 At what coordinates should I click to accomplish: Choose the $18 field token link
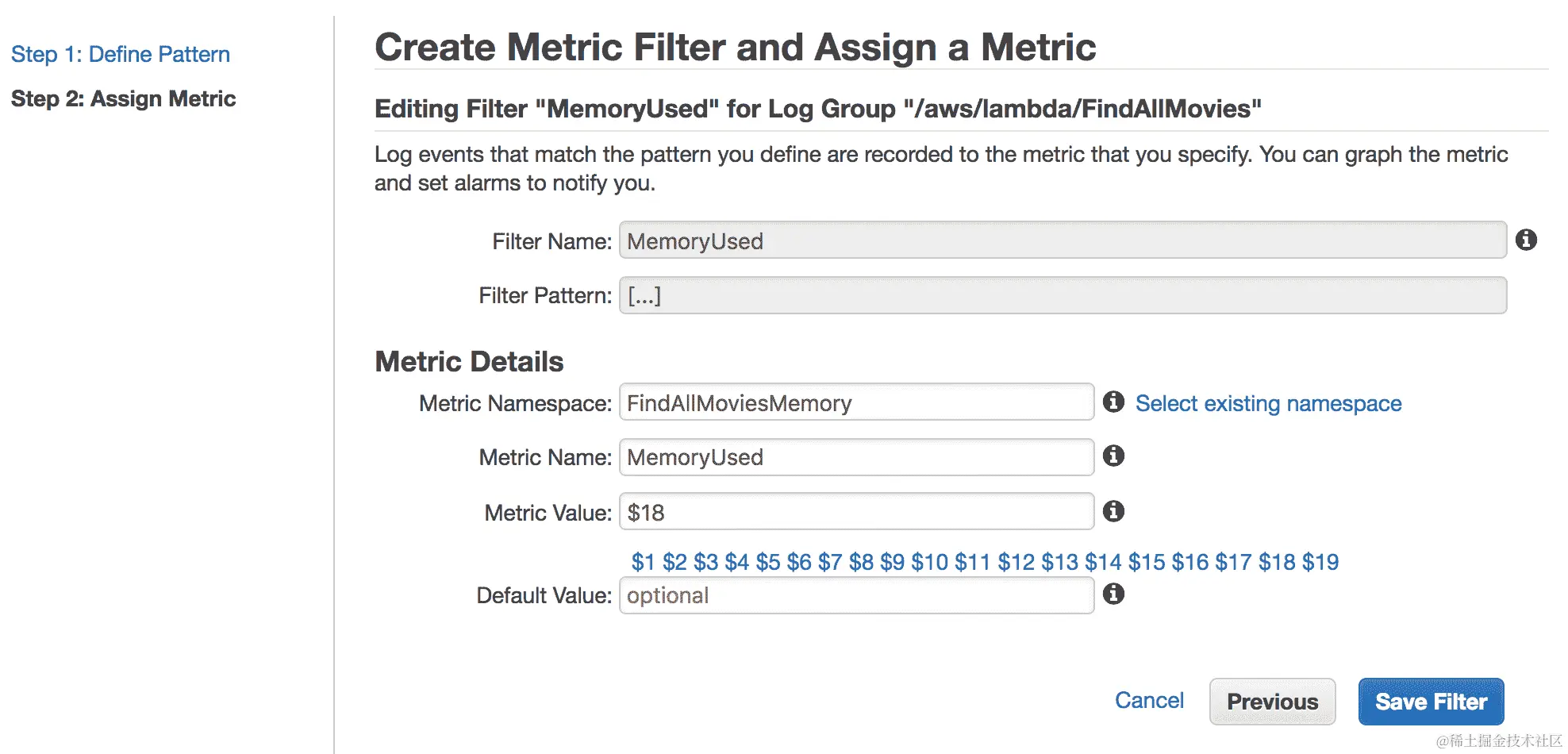click(x=1277, y=562)
